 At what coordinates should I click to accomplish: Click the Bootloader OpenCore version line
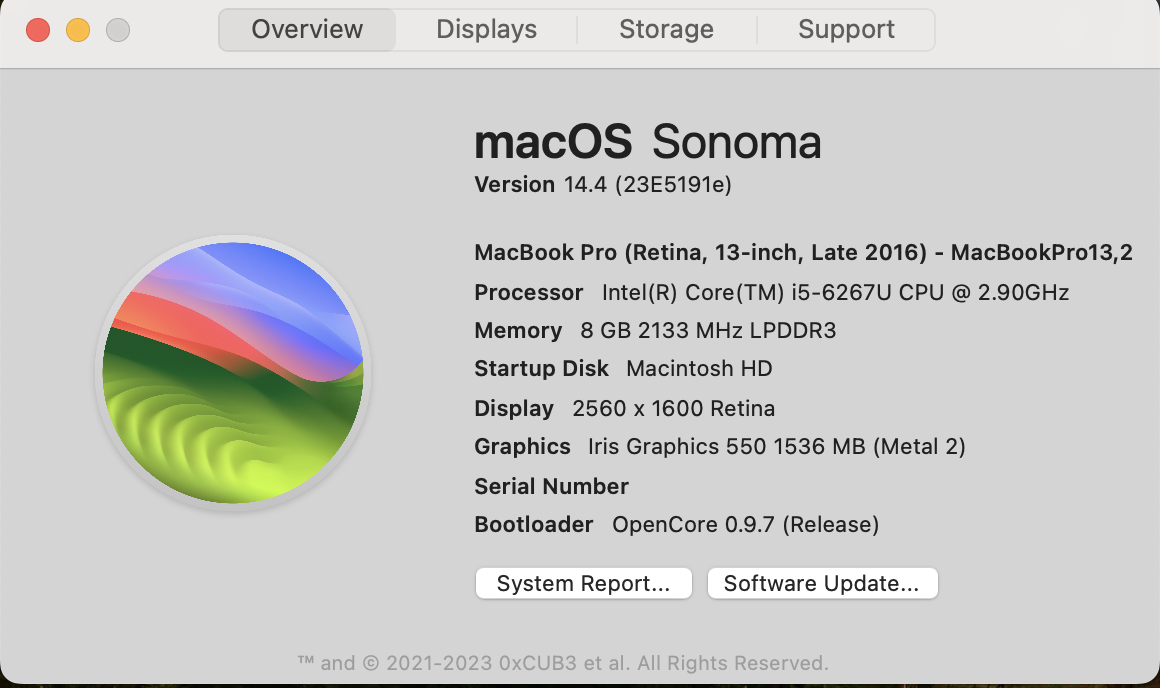tap(676, 525)
